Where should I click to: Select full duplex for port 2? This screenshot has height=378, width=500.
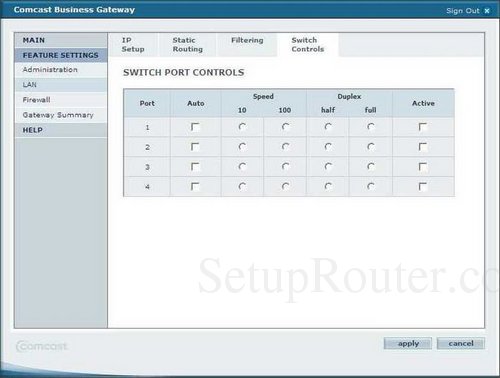tap(371, 147)
